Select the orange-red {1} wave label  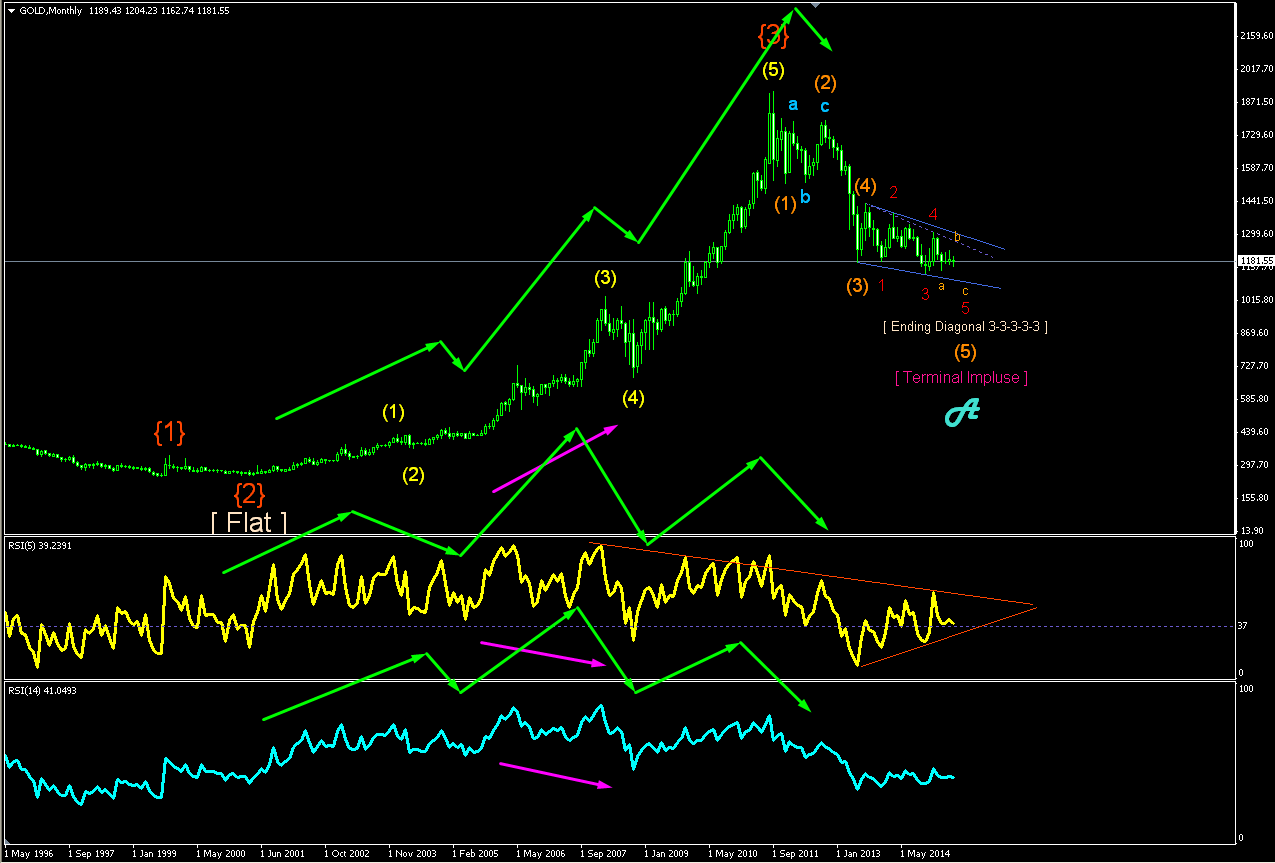coord(169,432)
